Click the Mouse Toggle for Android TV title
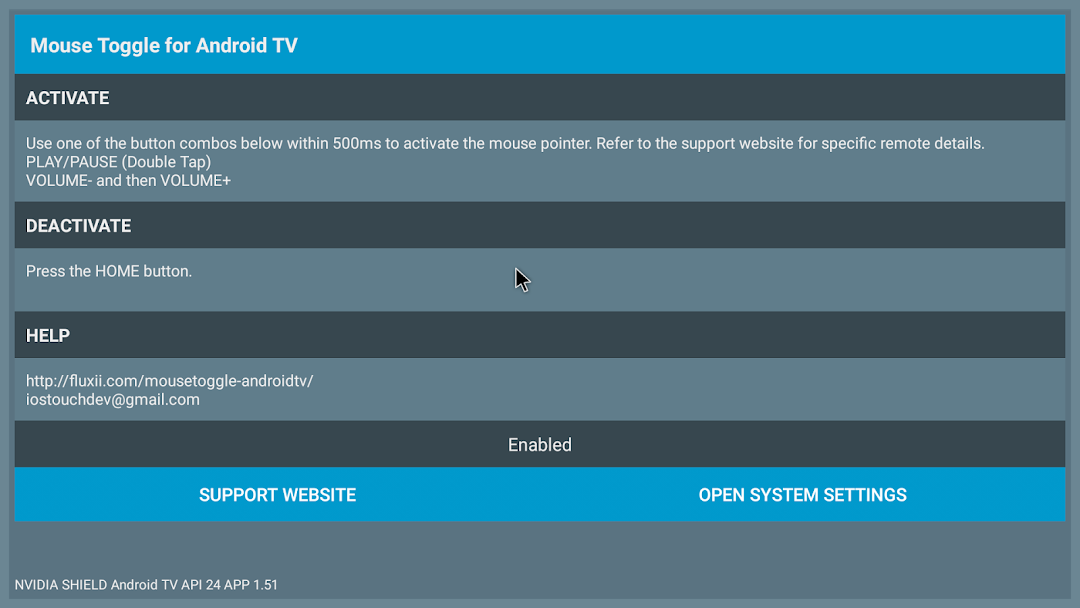The image size is (1080, 608). tap(164, 45)
